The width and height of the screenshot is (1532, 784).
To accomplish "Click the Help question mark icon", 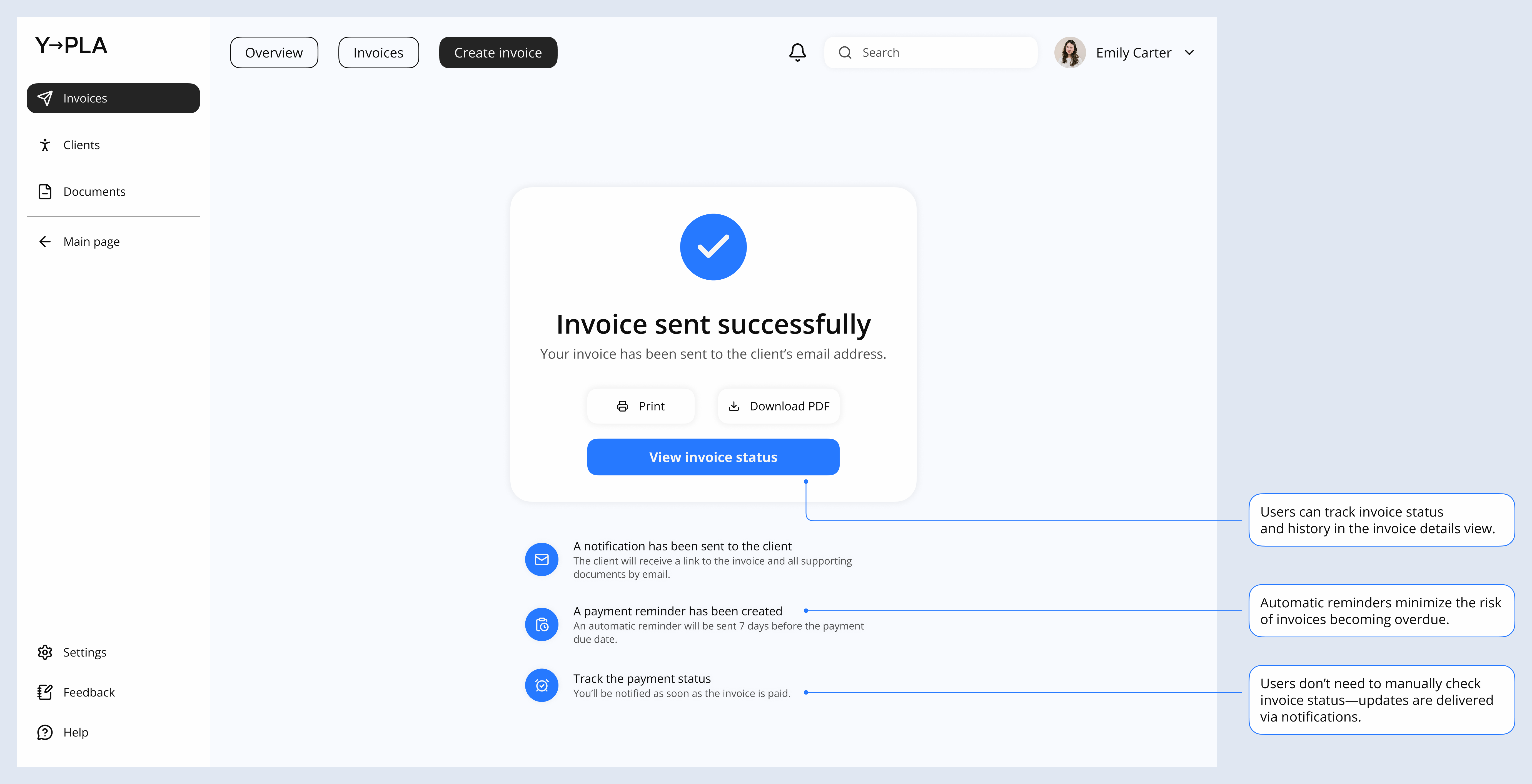I will pyautogui.click(x=45, y=732).
